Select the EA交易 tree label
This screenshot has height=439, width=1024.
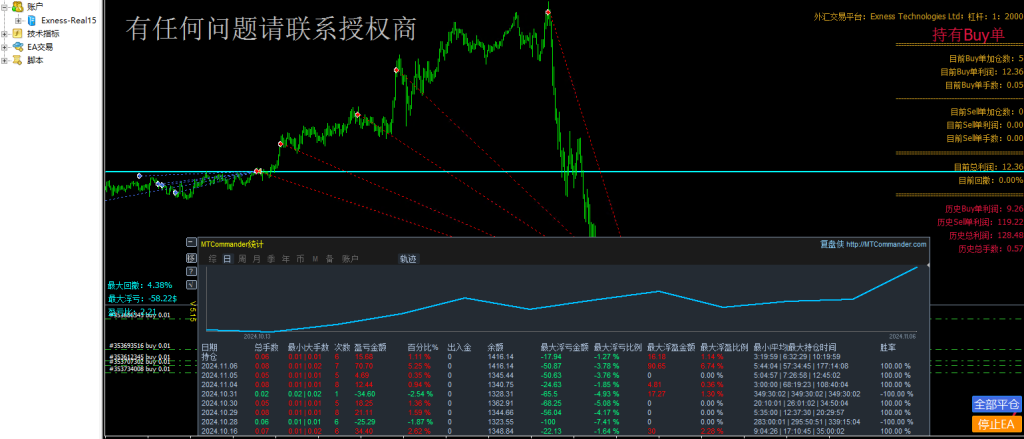(x=40, y=47)
